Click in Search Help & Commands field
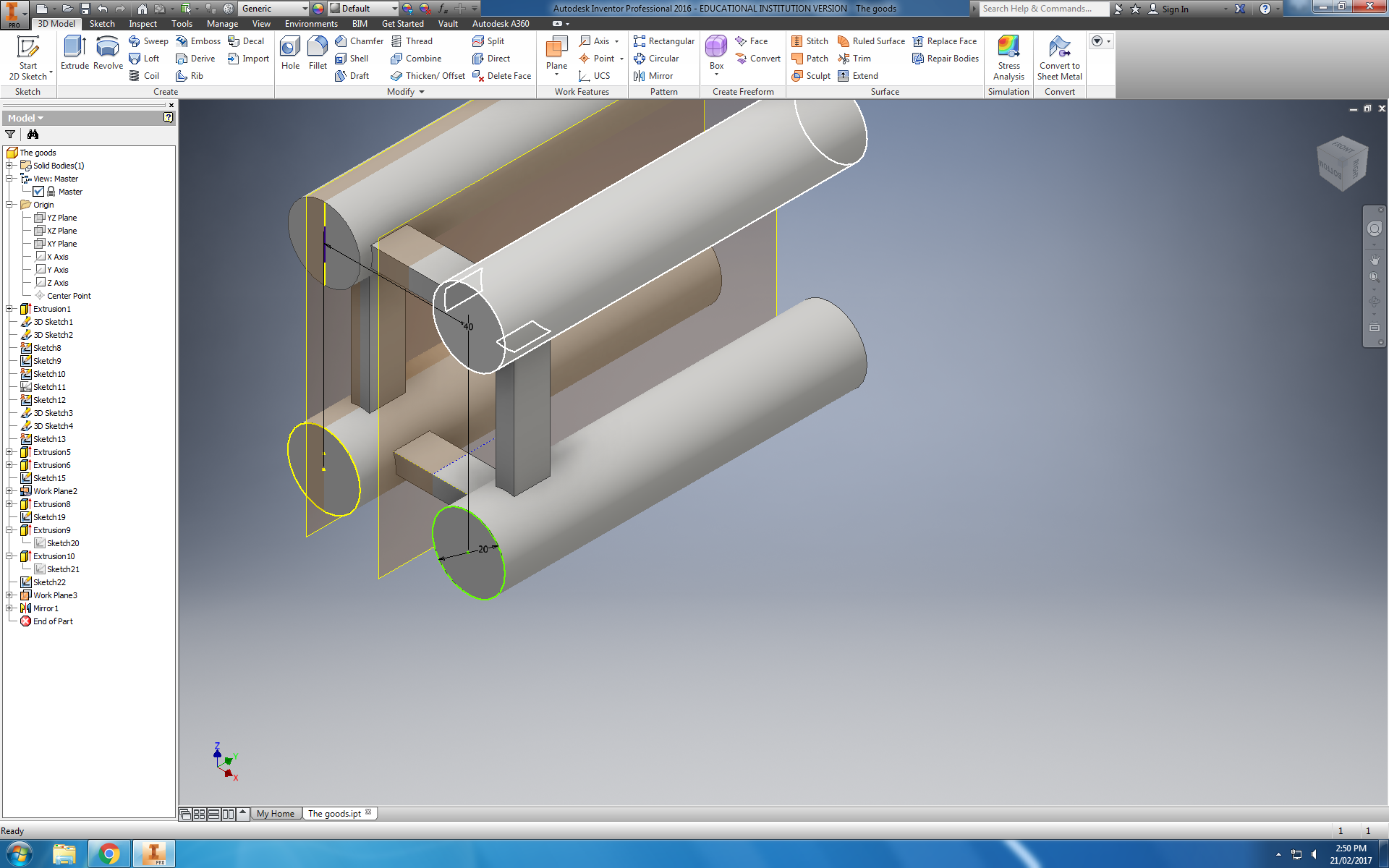 1044,9
